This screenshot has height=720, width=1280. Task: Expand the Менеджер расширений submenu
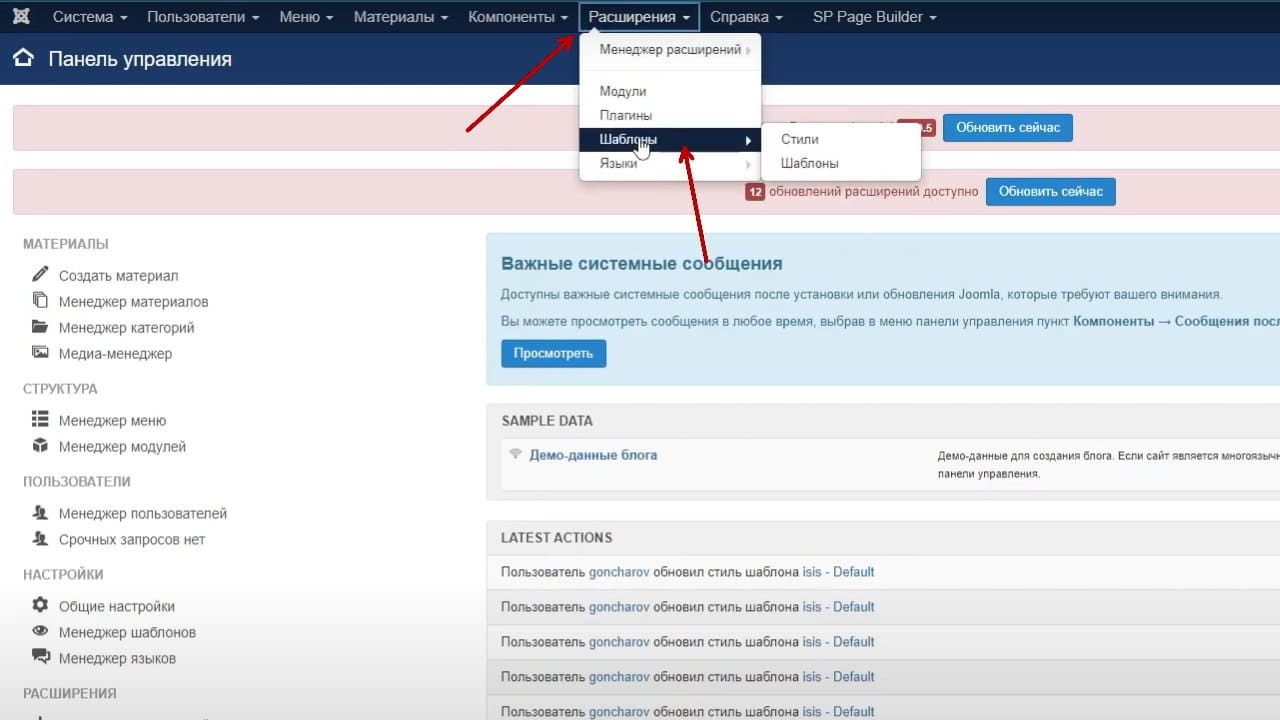670,49
